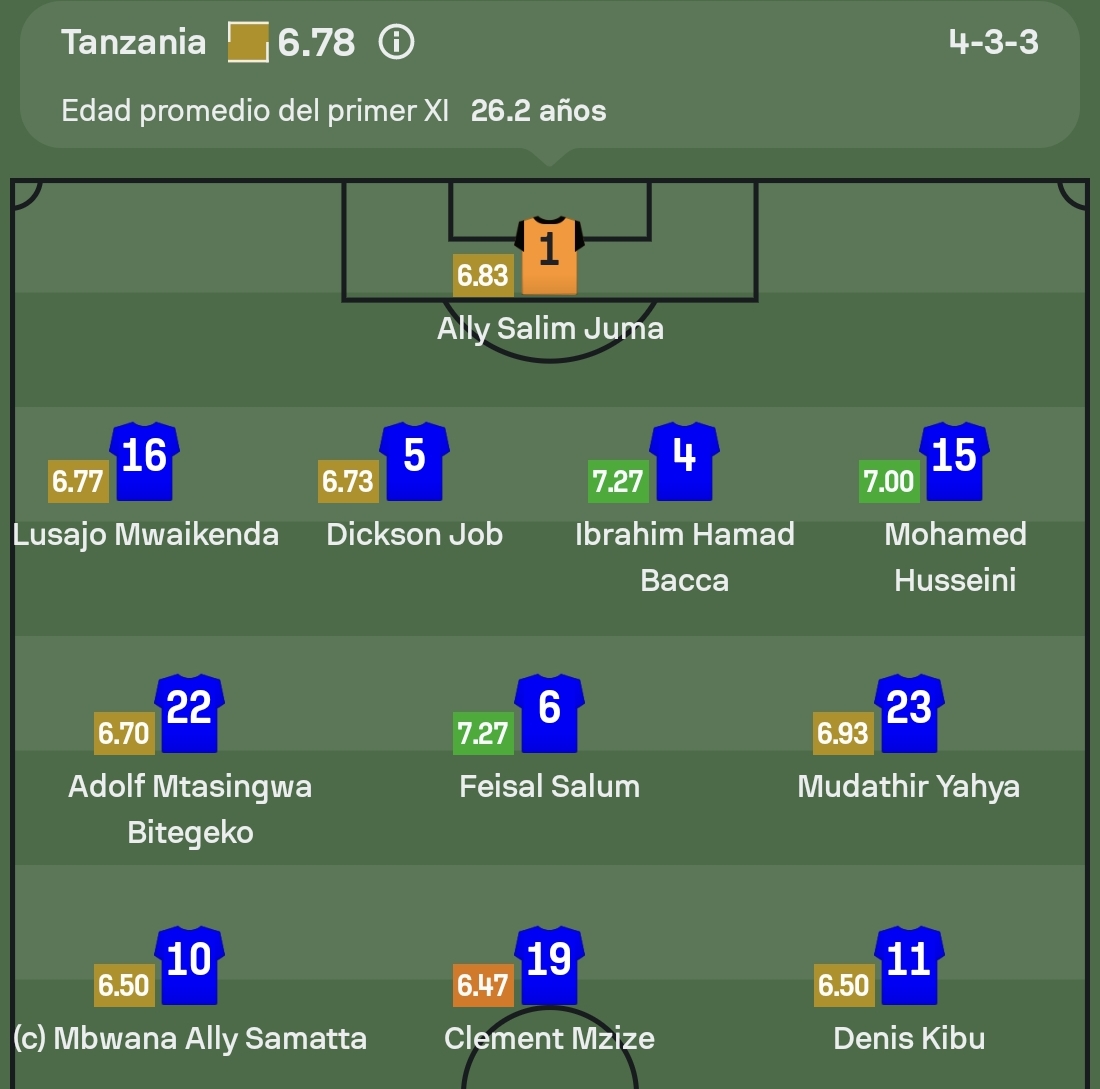Click the orange 6.47 rating badge
This screenshot has width=1100, height=1089.
click(482, 986)
